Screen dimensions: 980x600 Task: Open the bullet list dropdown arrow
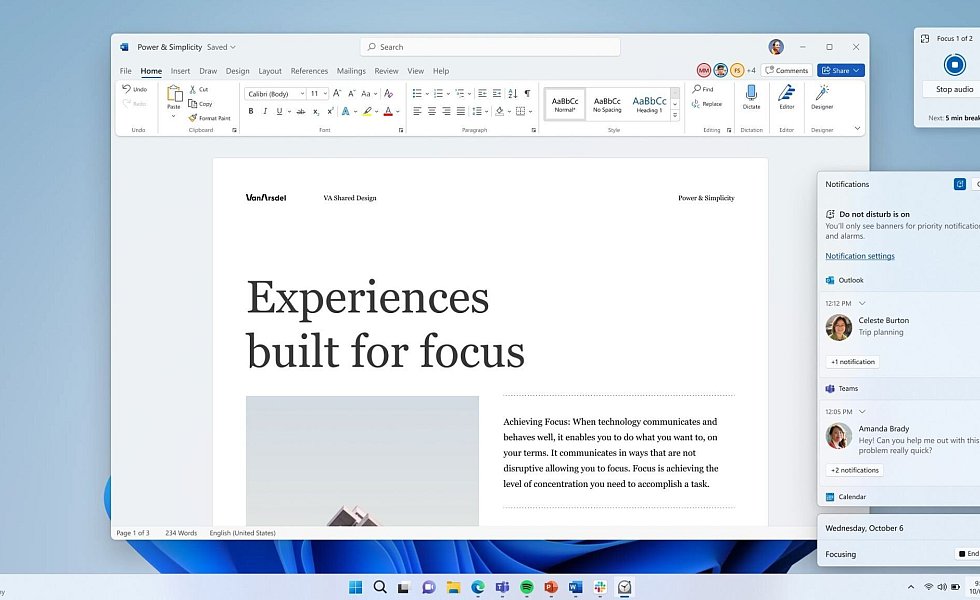click(x=427, y=94)
